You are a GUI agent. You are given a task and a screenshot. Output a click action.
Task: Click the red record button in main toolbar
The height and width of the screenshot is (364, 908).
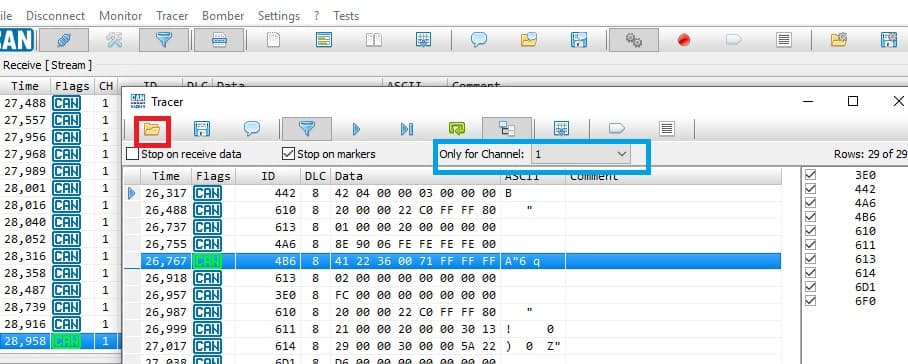coord(684,40)
